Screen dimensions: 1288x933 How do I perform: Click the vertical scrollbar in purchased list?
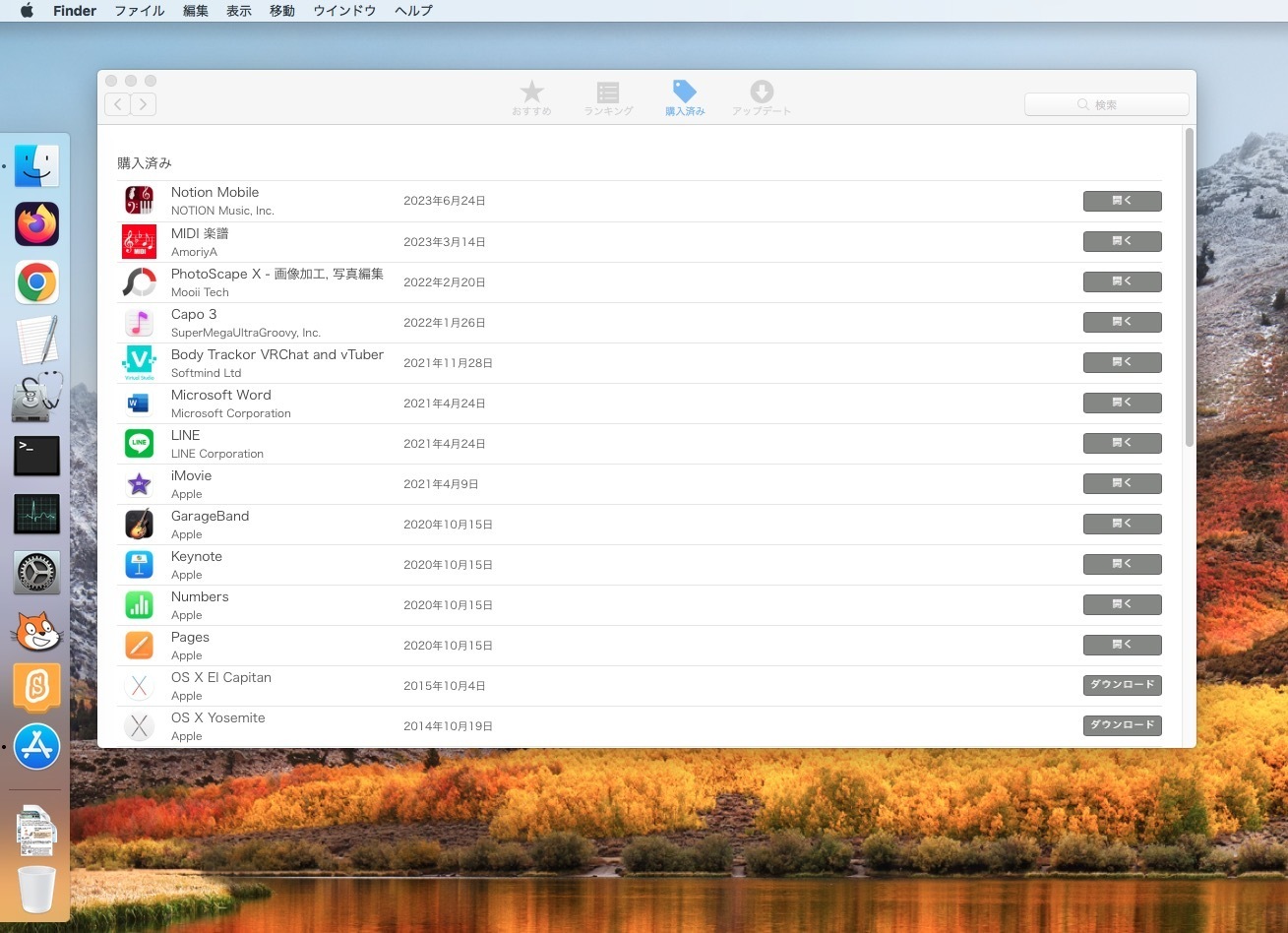[1189, 285]
